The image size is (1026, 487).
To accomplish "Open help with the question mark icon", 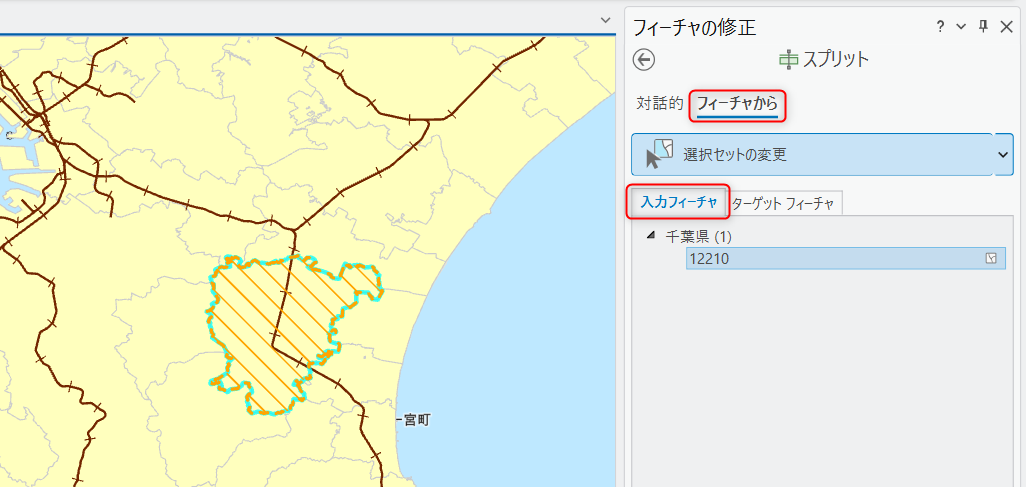I will (x=940, y=27).
